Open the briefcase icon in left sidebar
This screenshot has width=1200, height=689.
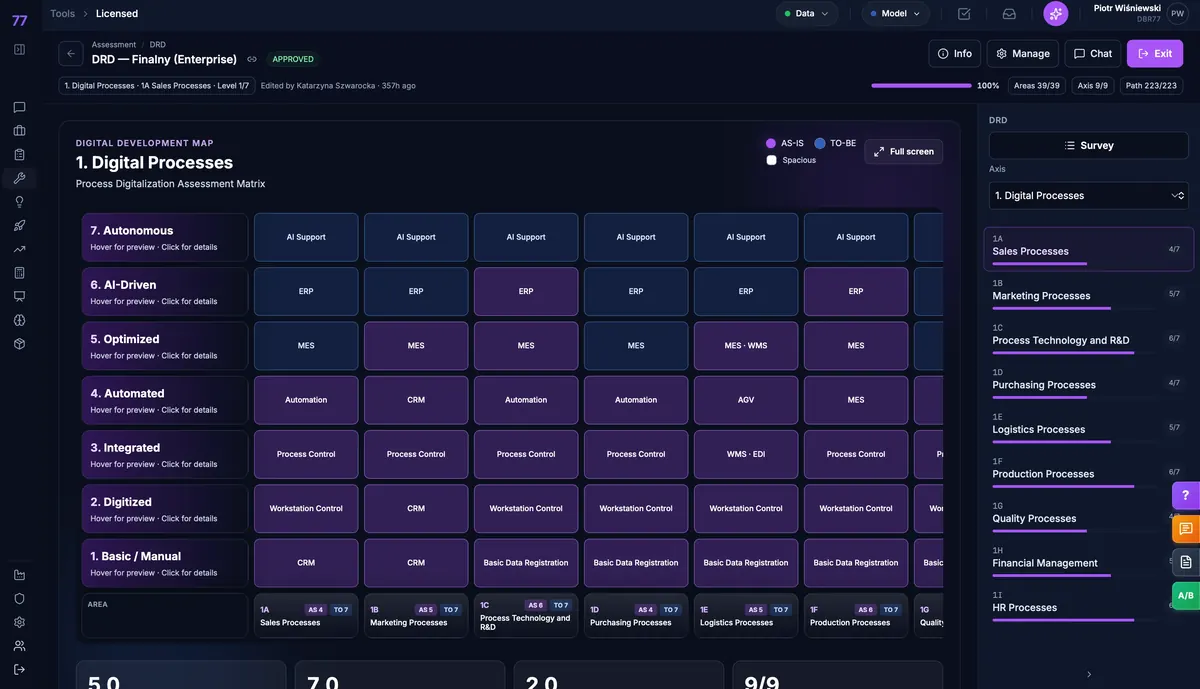[19, 131]
